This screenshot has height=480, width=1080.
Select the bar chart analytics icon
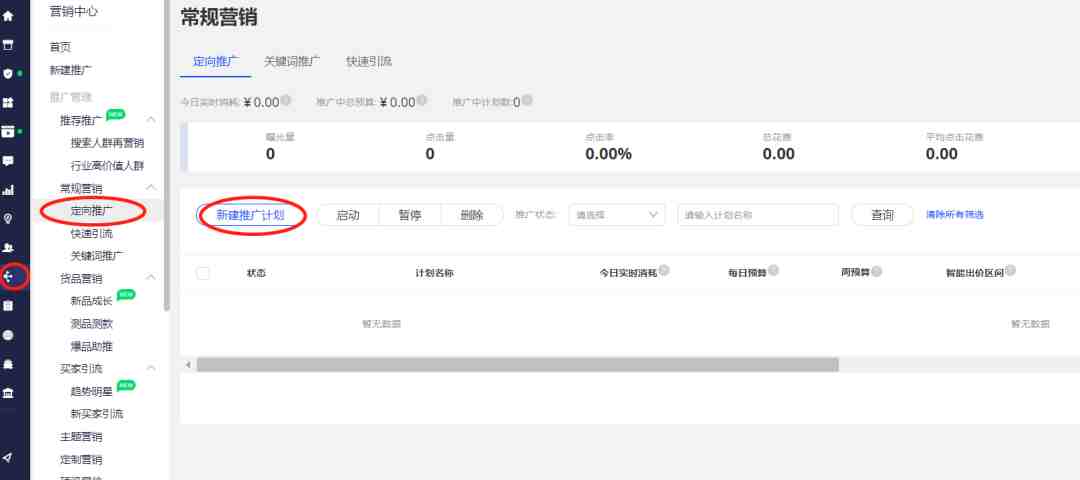pyautogui.click(x=8, y=190)
